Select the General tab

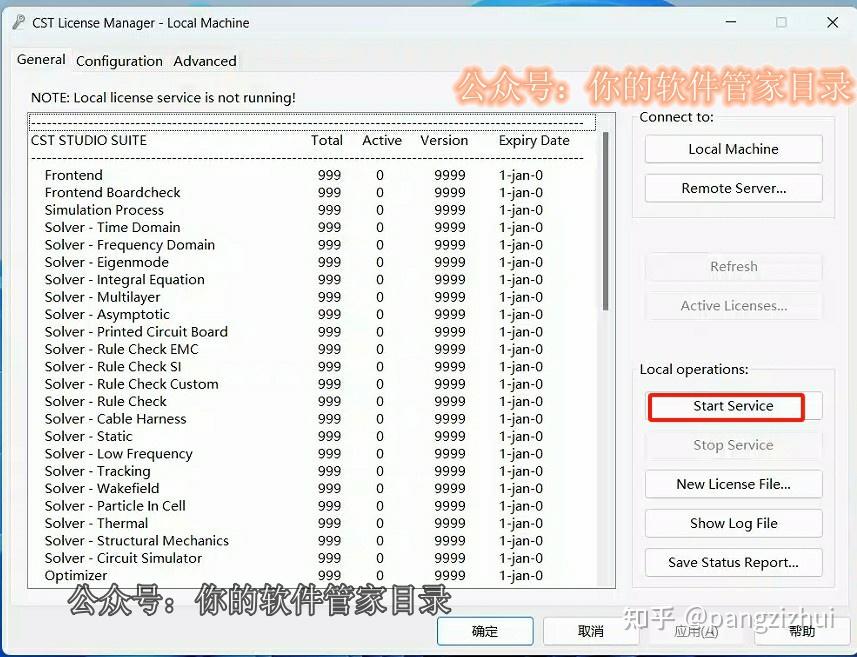40,60
